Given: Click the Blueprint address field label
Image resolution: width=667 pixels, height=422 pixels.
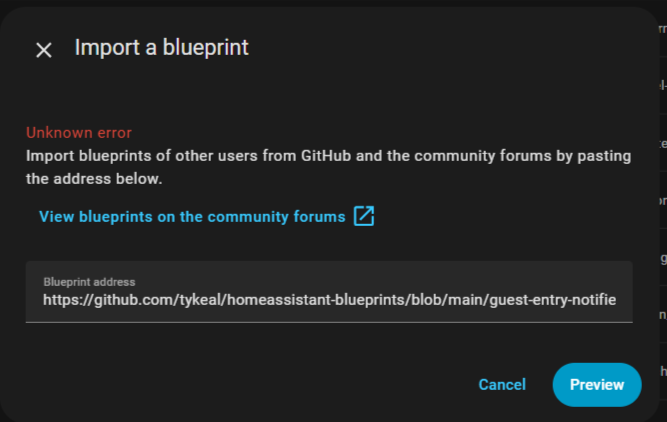Looking at the screenshot, I should tap(89, 282).
